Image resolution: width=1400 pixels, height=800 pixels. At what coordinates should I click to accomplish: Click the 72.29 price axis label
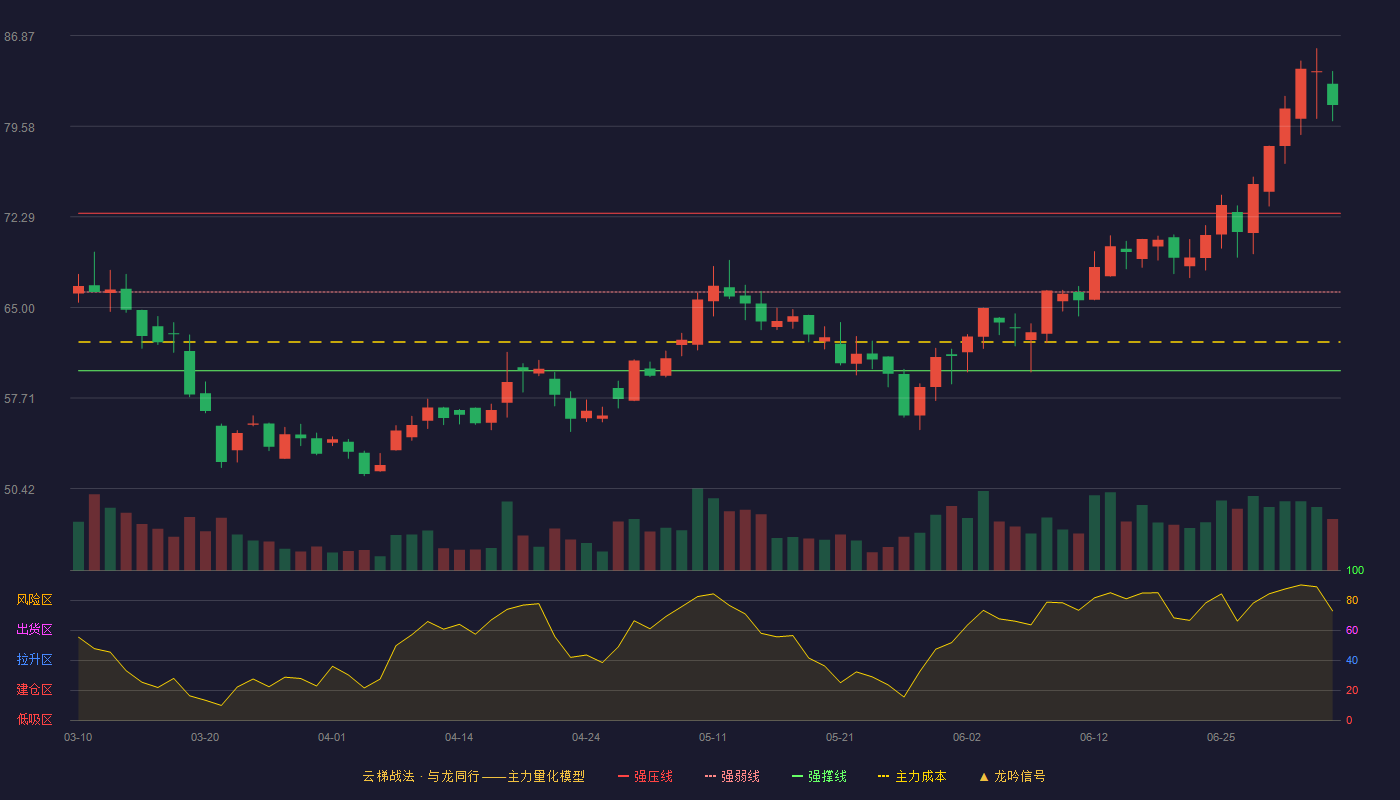click(x=19, y=218)
